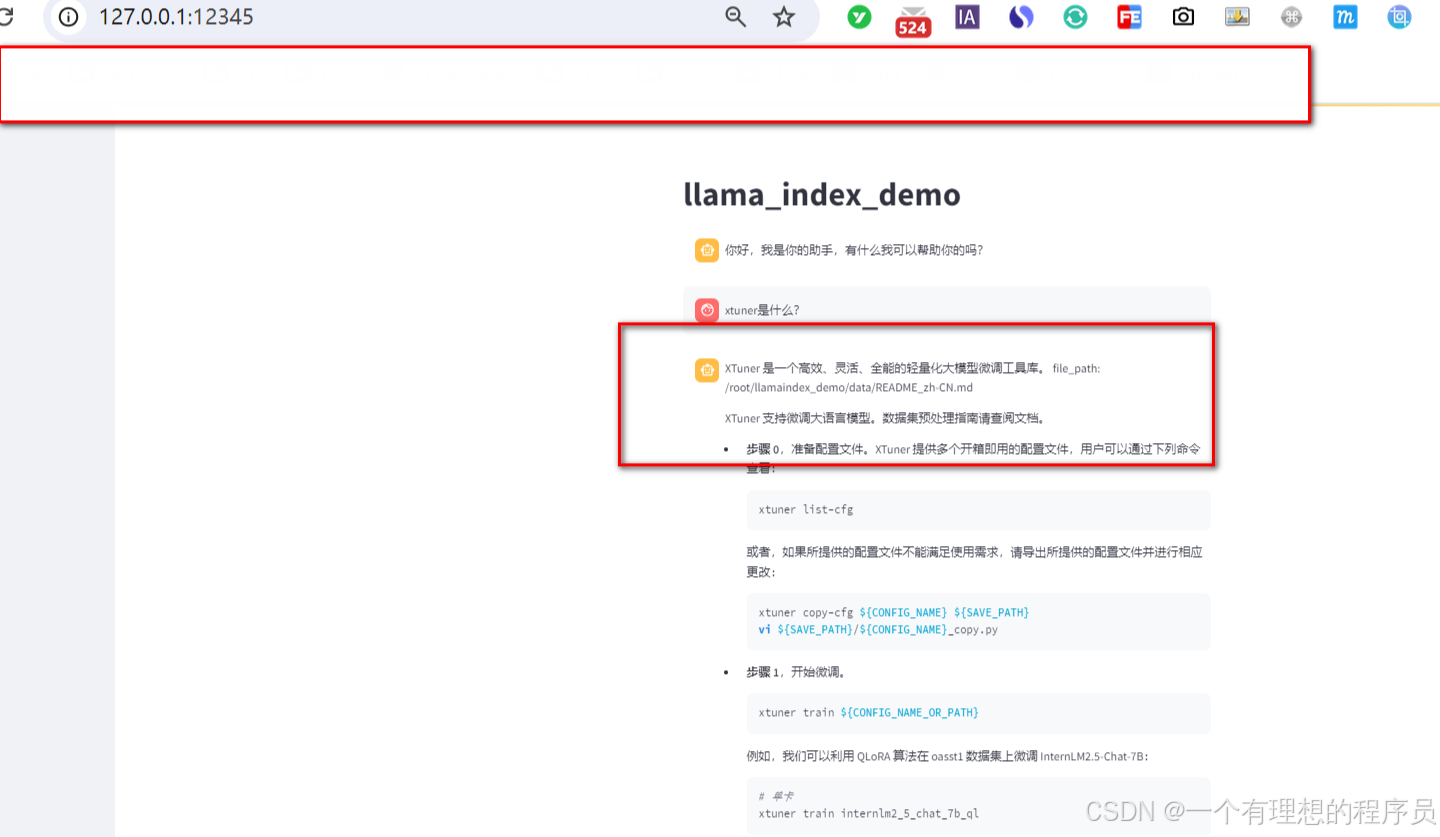
Task: Open the green circular V extension
Action: [859, 17]
